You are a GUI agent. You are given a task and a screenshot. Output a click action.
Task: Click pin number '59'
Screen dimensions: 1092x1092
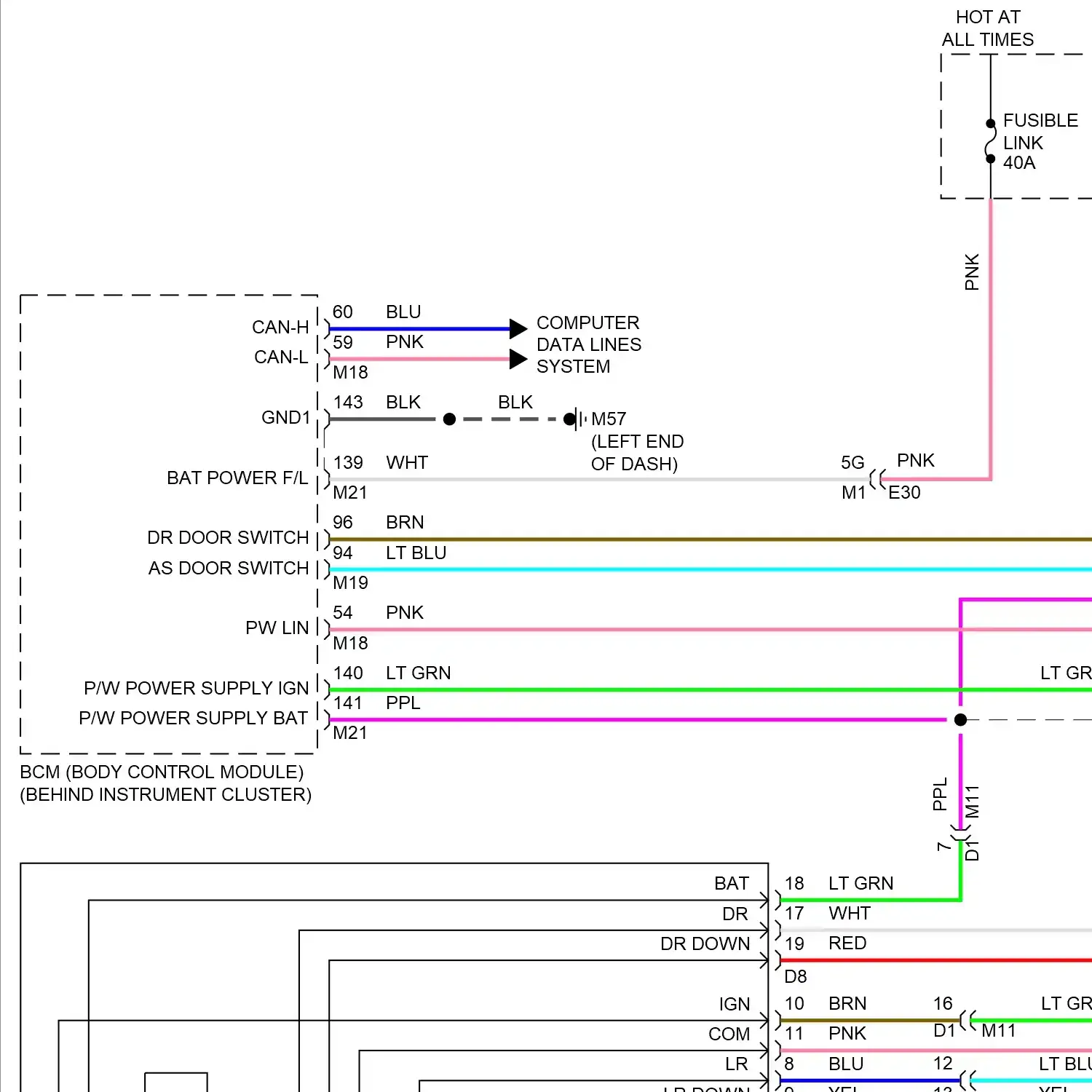coord(343,342)
